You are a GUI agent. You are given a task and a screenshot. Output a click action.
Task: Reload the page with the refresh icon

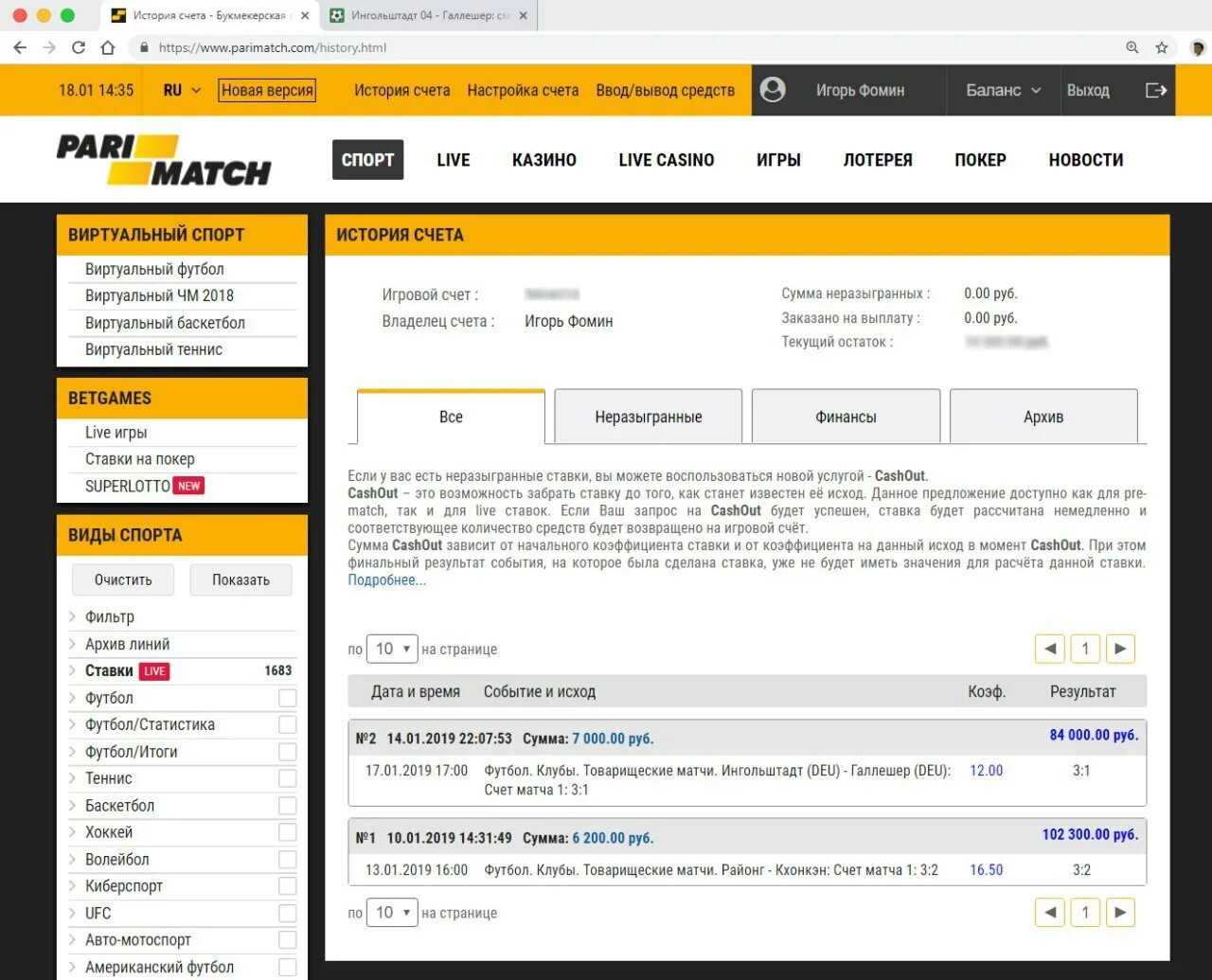coord(79,47)
